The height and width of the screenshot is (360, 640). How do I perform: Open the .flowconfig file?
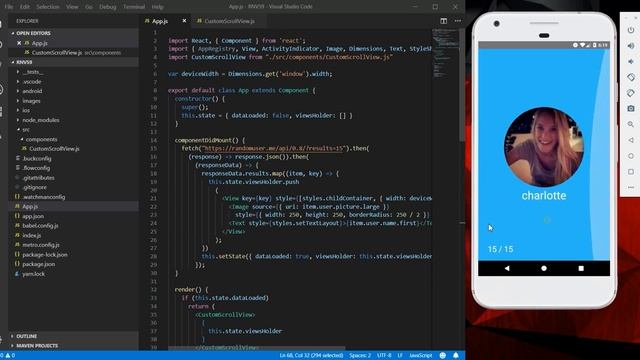[x=36, y=168]
